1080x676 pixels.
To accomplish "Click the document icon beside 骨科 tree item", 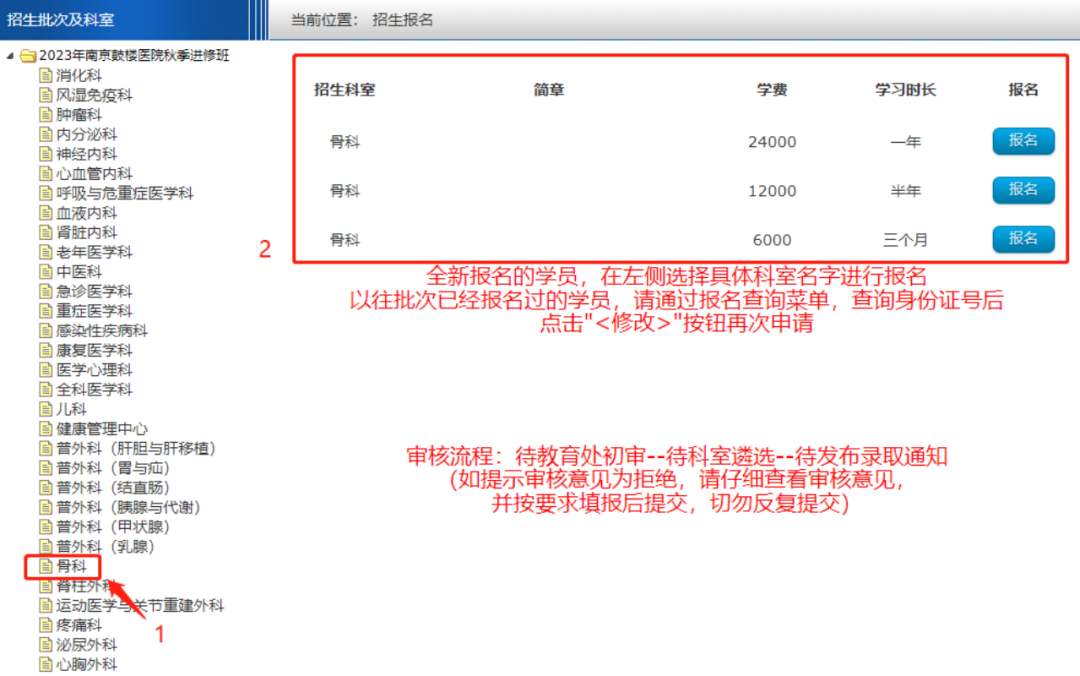I will click(46, 566).
